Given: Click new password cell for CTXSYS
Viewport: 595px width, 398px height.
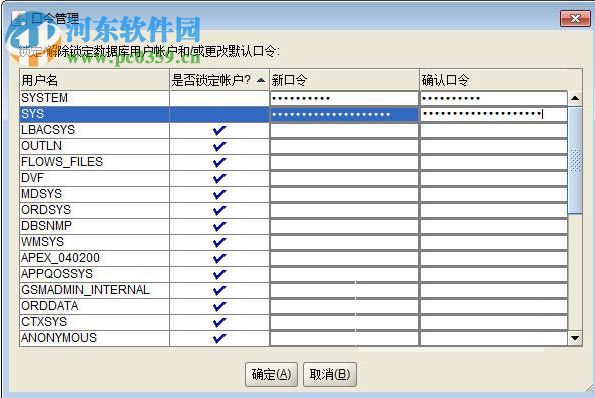Looking at the screenshot, I should pos(344,322).
